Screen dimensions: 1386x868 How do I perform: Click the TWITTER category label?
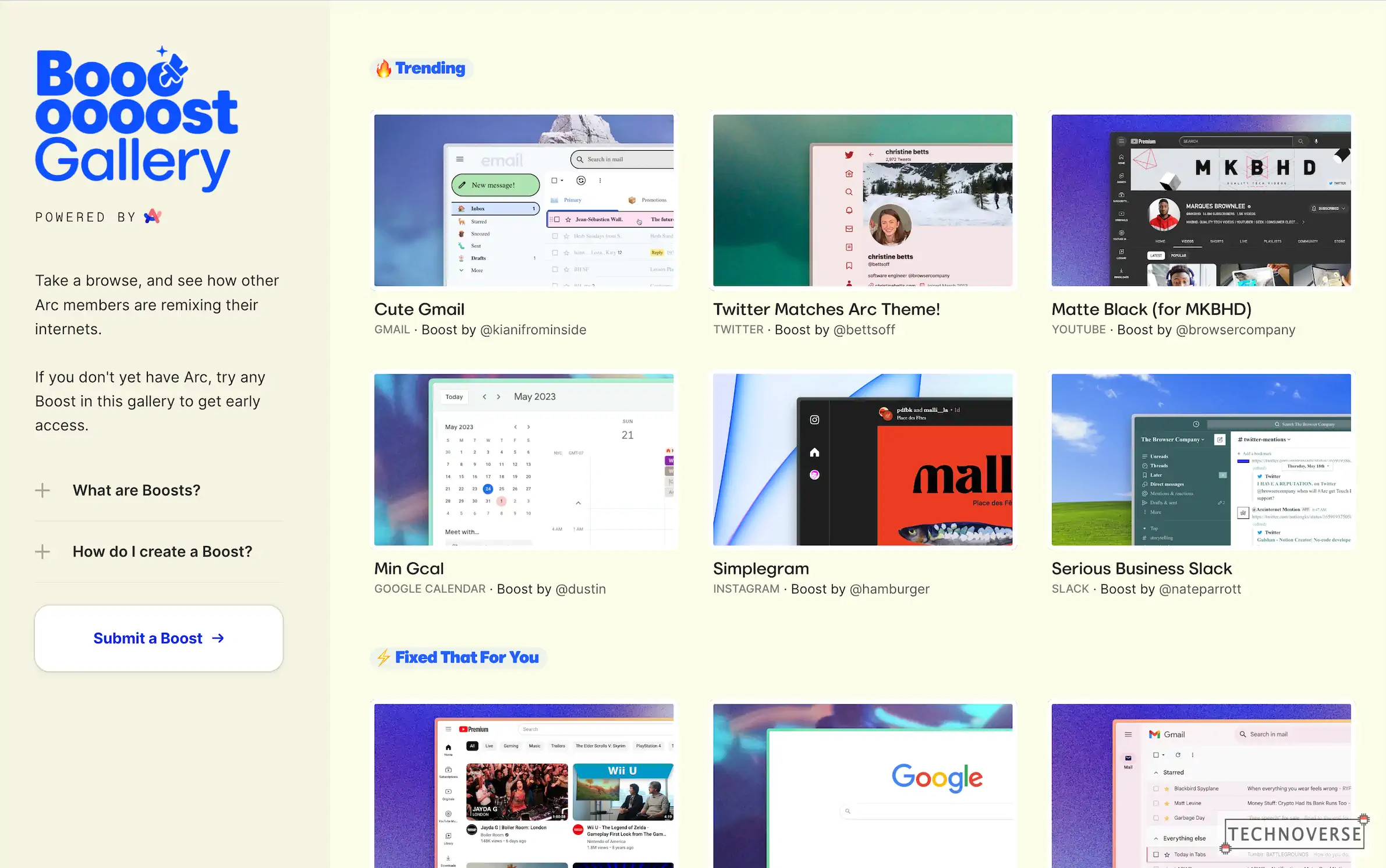tap(738, 330)
